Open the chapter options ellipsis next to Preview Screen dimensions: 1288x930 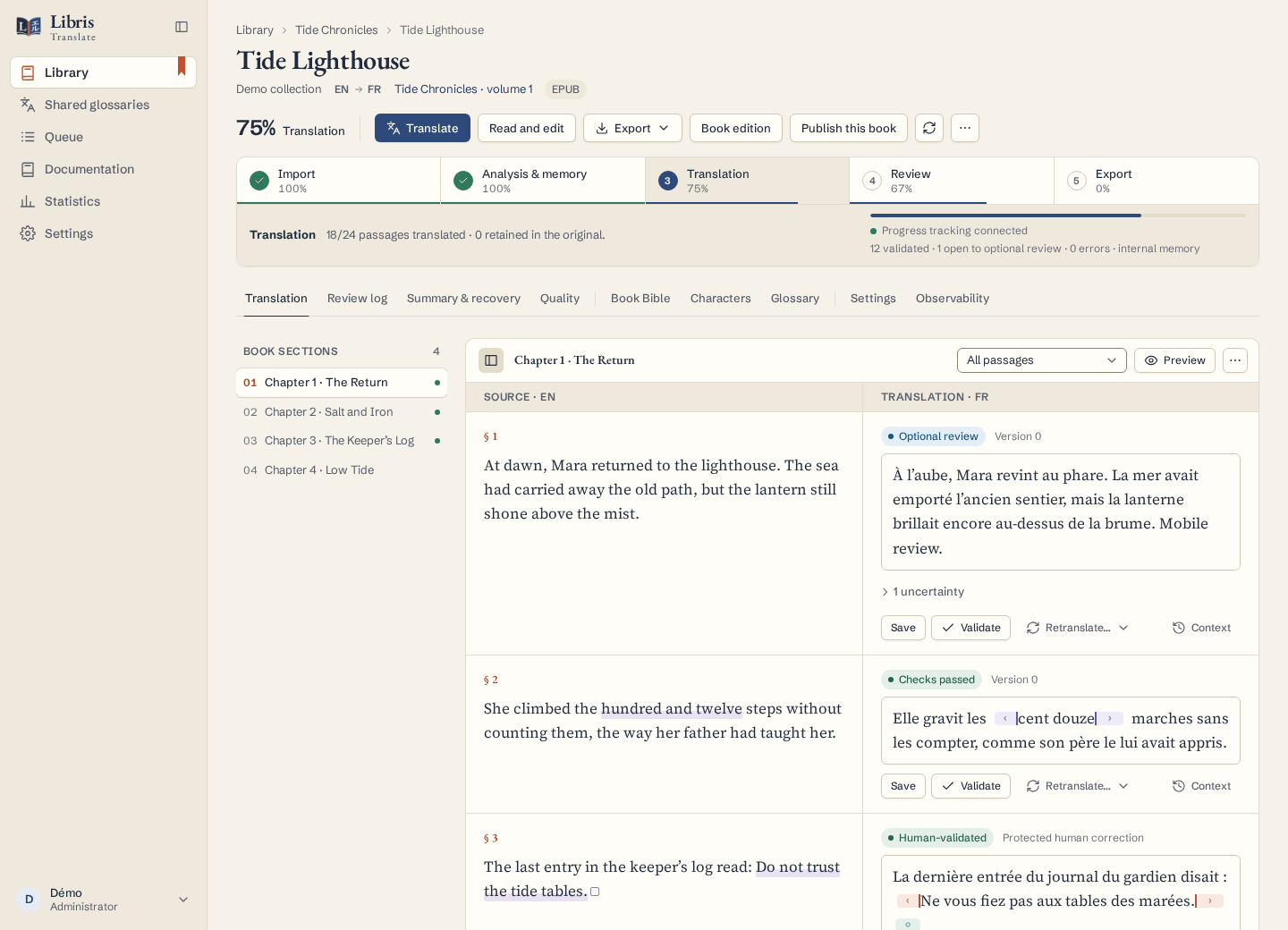1235,360
